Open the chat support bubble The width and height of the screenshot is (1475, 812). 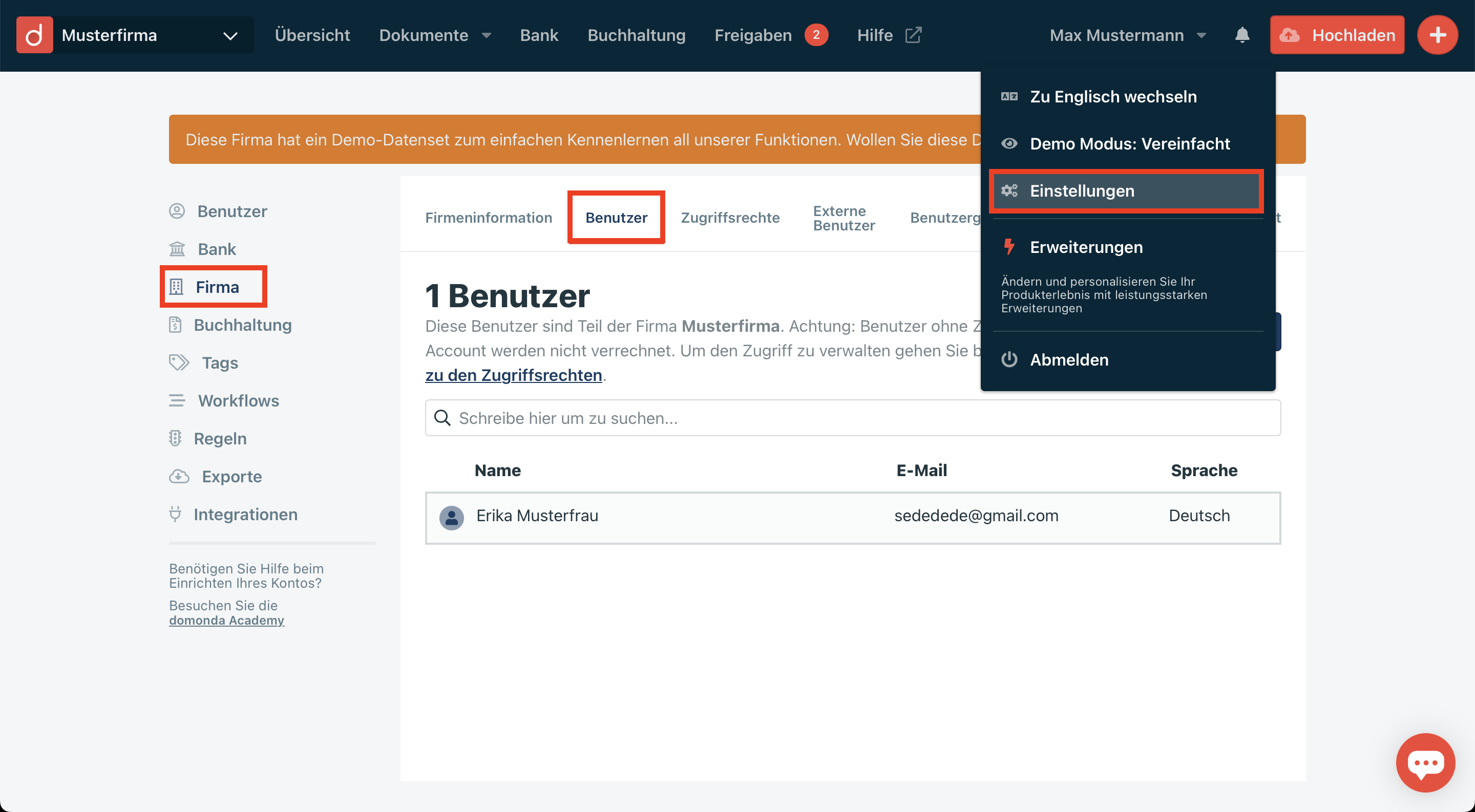click(1425, 762)
